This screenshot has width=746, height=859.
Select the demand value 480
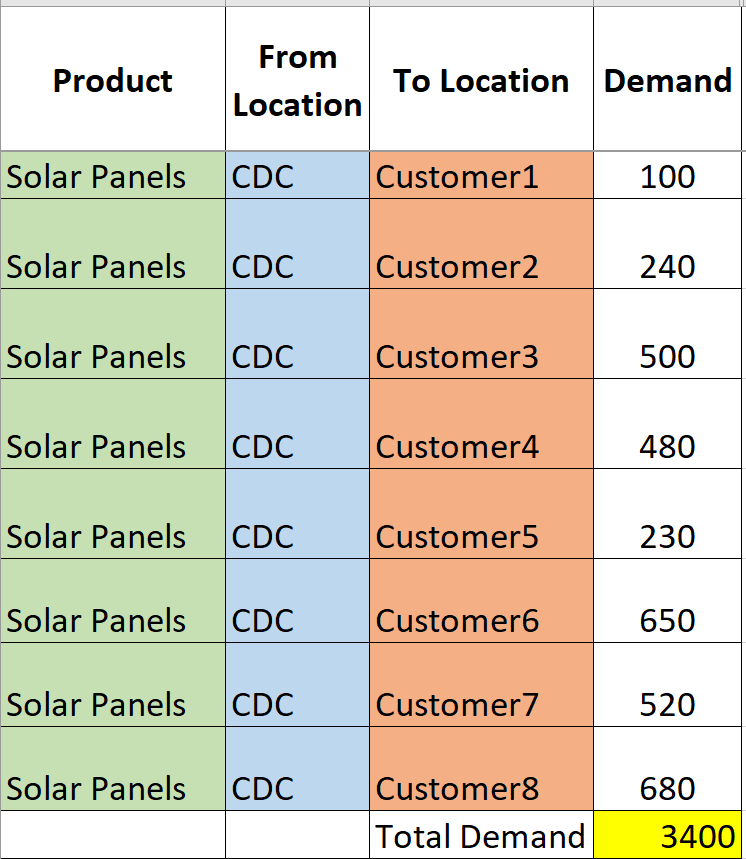point(667,423)
